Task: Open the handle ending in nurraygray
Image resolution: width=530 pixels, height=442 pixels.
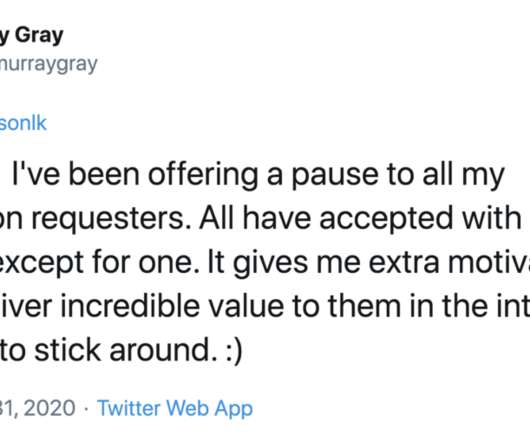Action: click(x=48, y=64)
